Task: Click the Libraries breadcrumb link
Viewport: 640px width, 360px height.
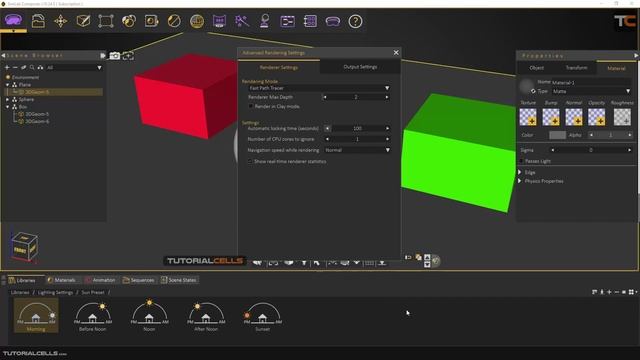Action: tap(20, 292)
